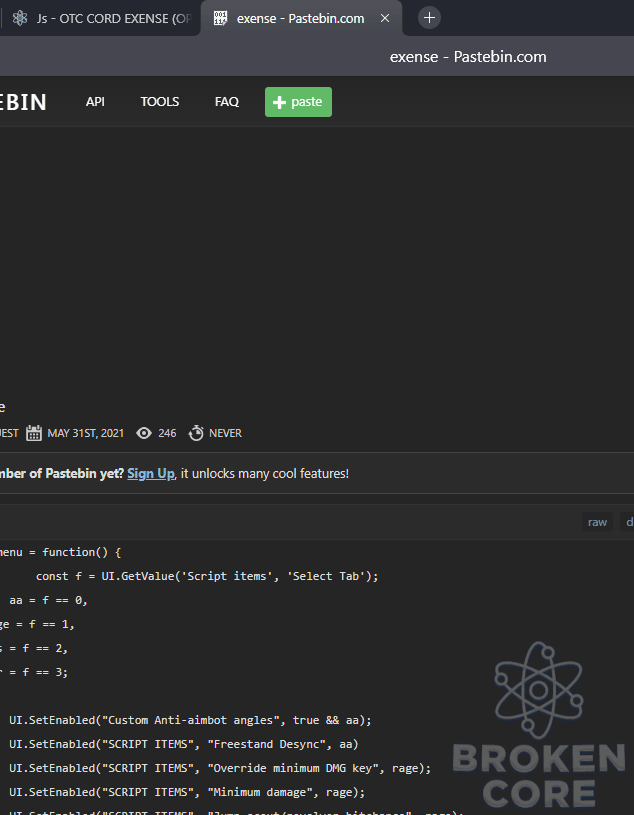Close the exense Pastebin tab
The image size is (634, 815).
click(385, 18)
